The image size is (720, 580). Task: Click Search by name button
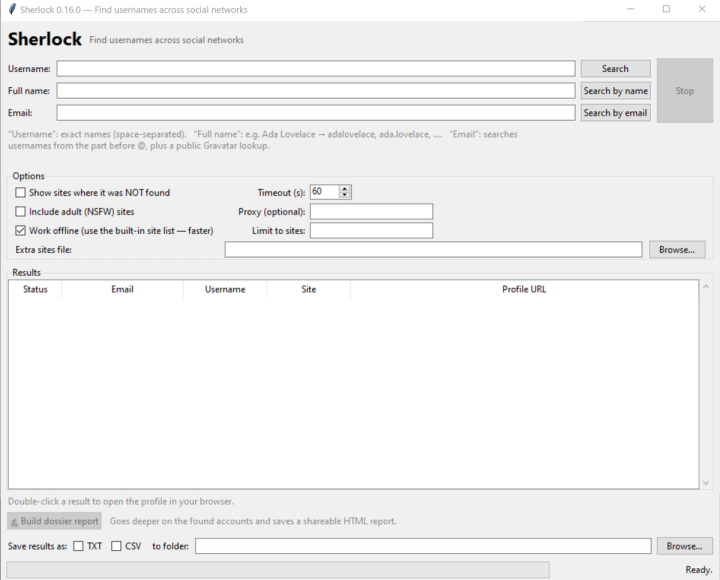click(615, 90)
